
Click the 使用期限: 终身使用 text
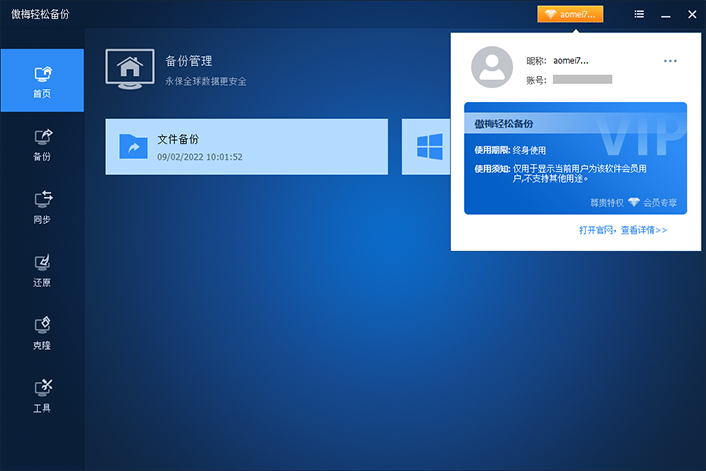510,150
